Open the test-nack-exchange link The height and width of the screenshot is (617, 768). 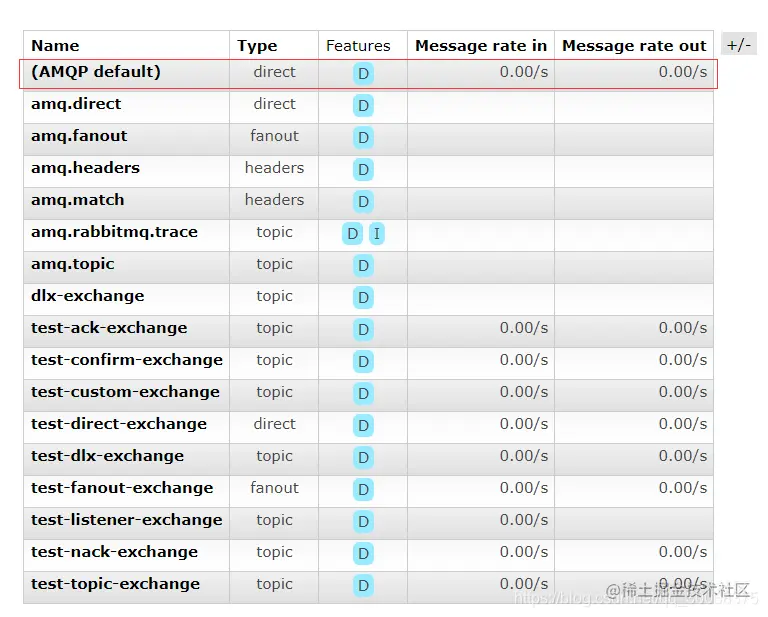click(114, 552)
